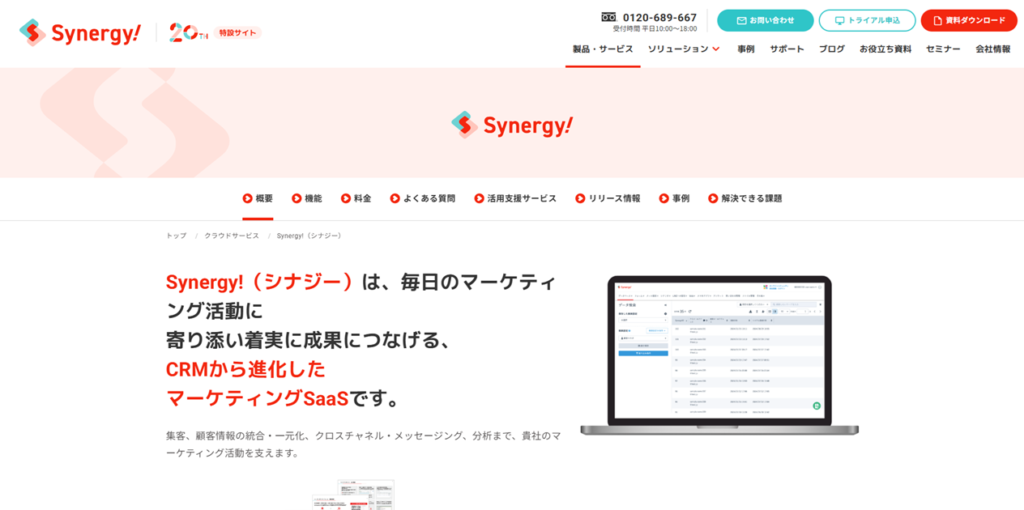This screenshot has width=1024, height=510.
Task: Click the トップ breadcrumb link
Action: pyautogui.click(x=176, y=236)
